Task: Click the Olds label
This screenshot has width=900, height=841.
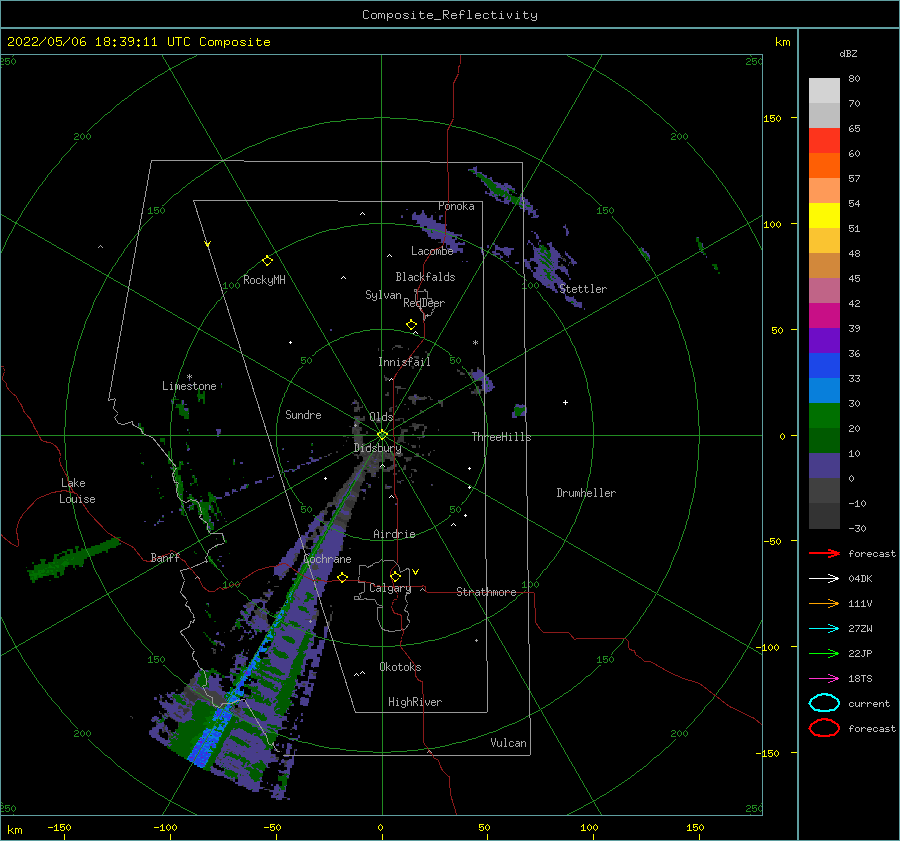Action: (381, 417)
